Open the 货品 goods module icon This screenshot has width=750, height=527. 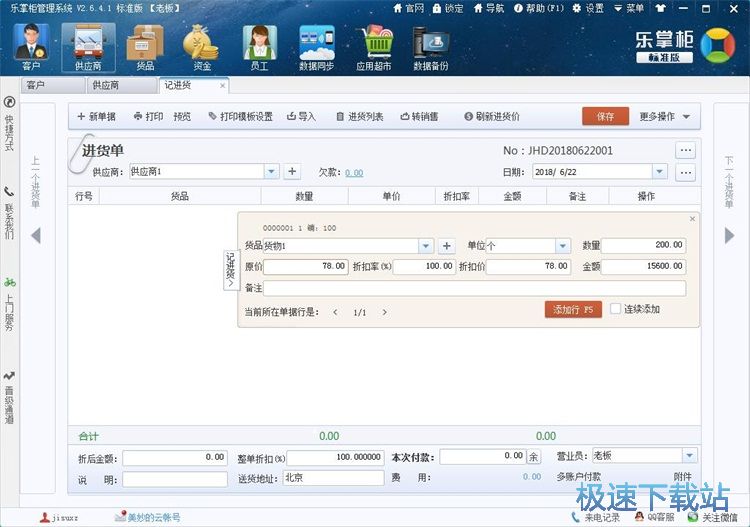(x=145, y=47)
